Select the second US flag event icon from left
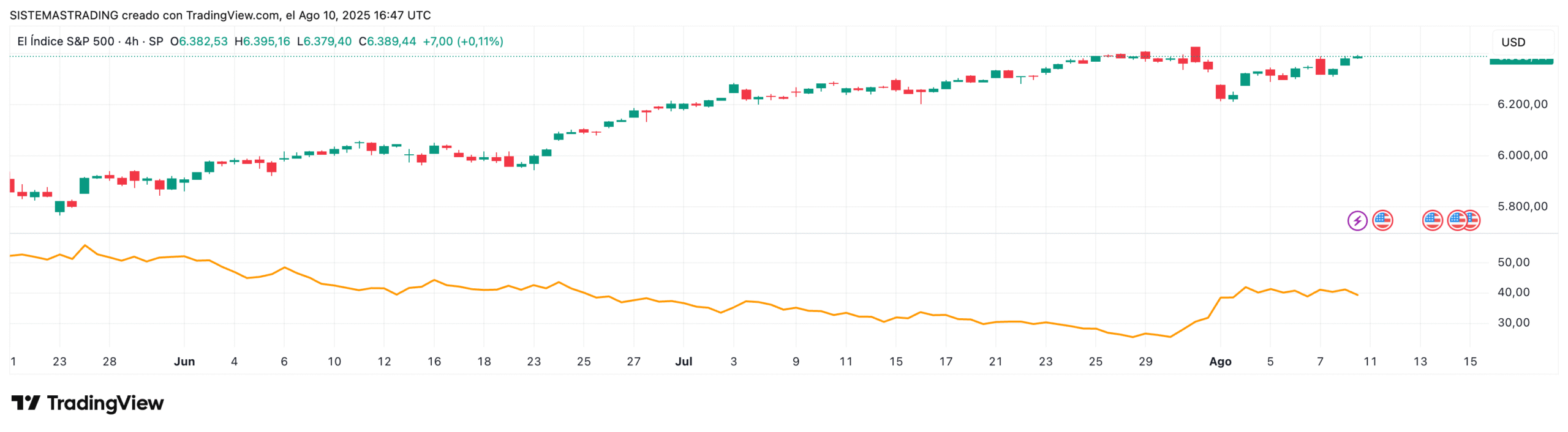Image resolution: width=1568 pixels, height=432 pixels. coord(1431,220)
